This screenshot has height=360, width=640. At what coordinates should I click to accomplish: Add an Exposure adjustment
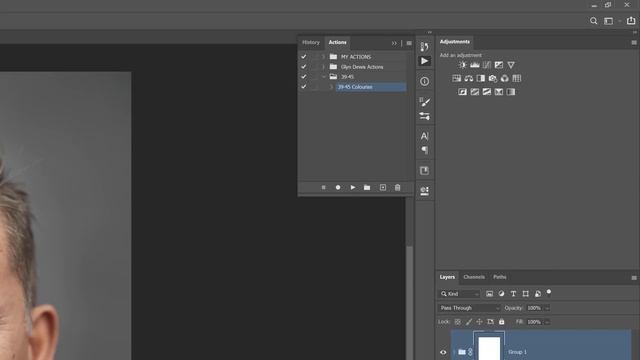pos(499,65)
